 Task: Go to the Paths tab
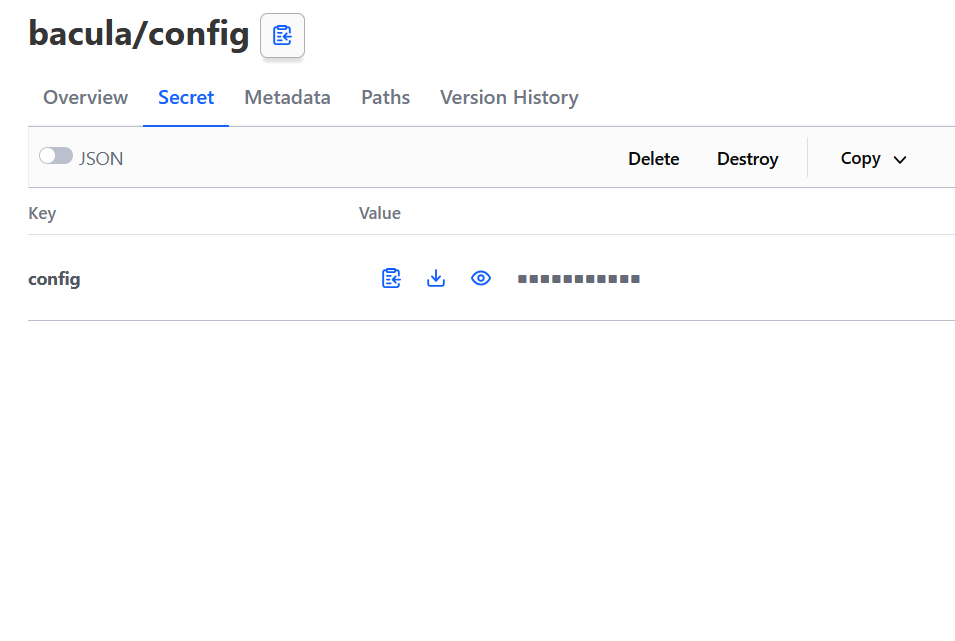pos(385,97)
